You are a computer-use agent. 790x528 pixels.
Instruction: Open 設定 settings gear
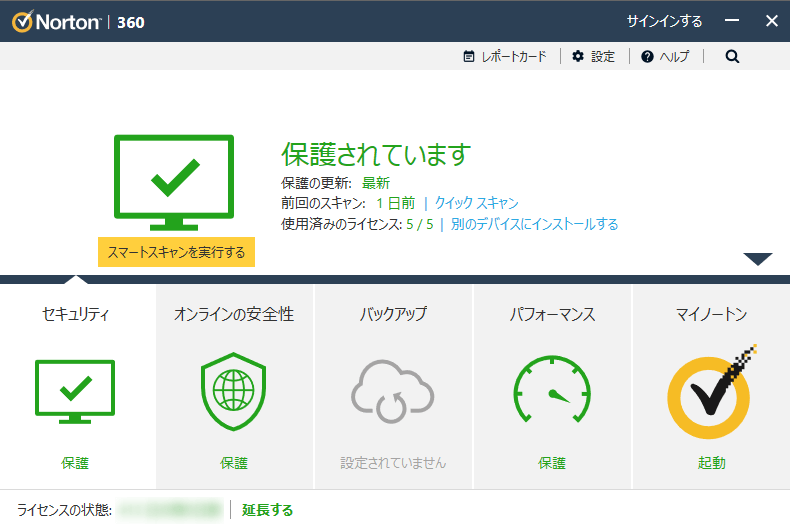pyautogui.click(x=594, y=56)
